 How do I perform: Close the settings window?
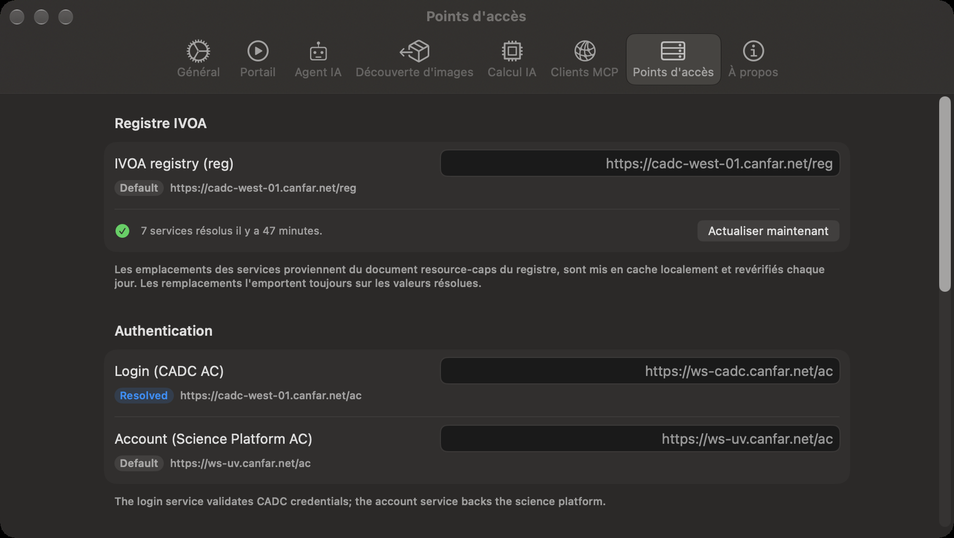tap(17, 17)
